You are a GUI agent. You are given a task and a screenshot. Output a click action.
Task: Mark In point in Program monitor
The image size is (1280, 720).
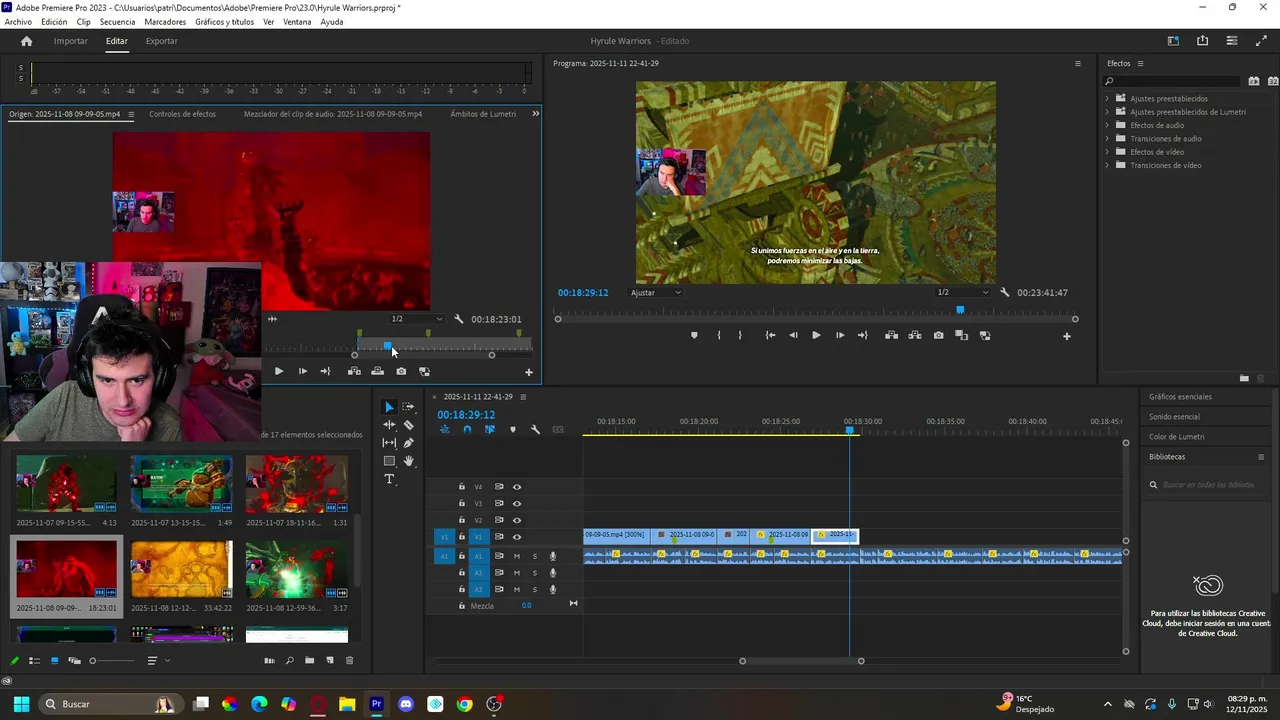point(719,336)
